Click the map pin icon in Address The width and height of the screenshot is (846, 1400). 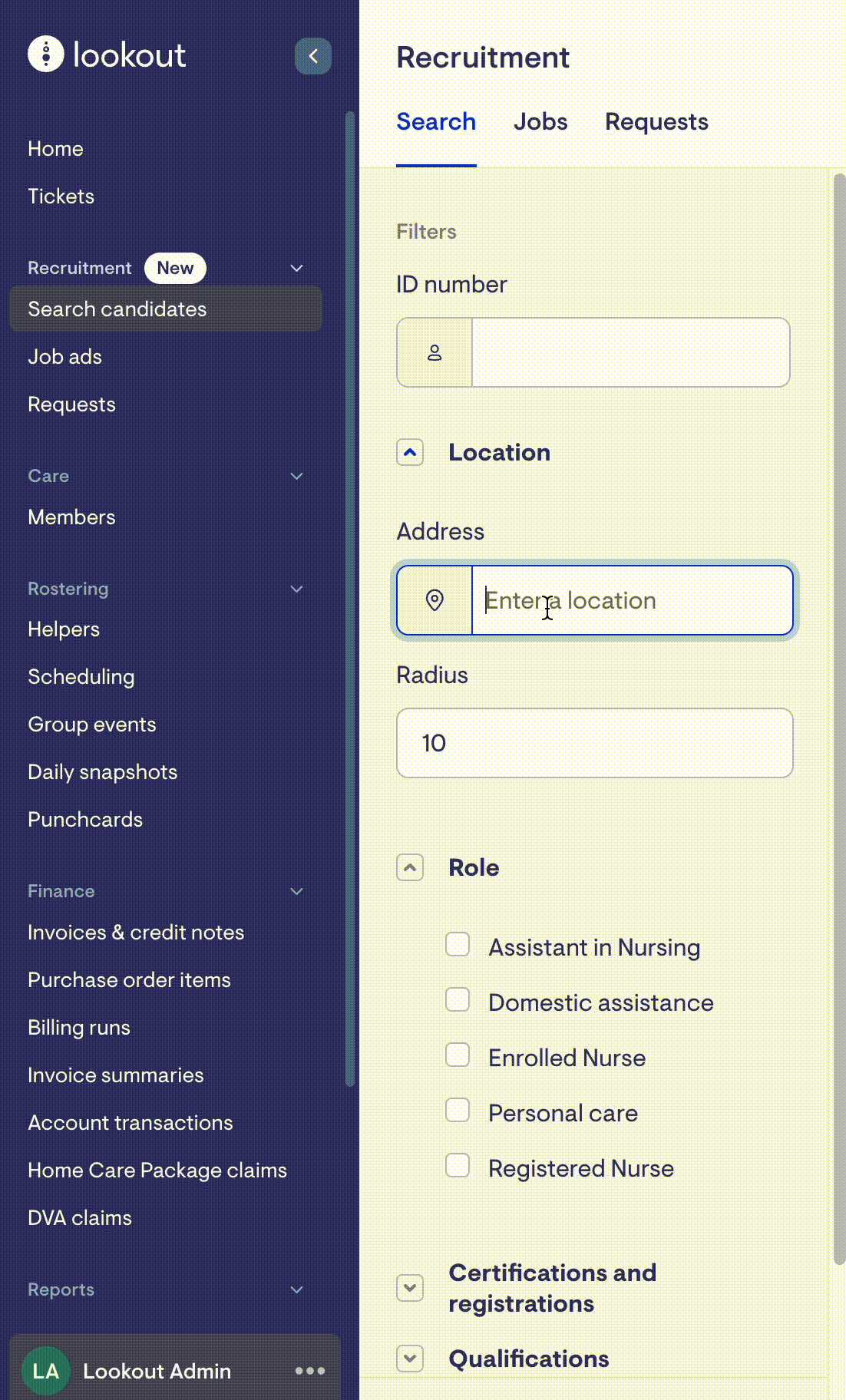click(x=435, y=600)
